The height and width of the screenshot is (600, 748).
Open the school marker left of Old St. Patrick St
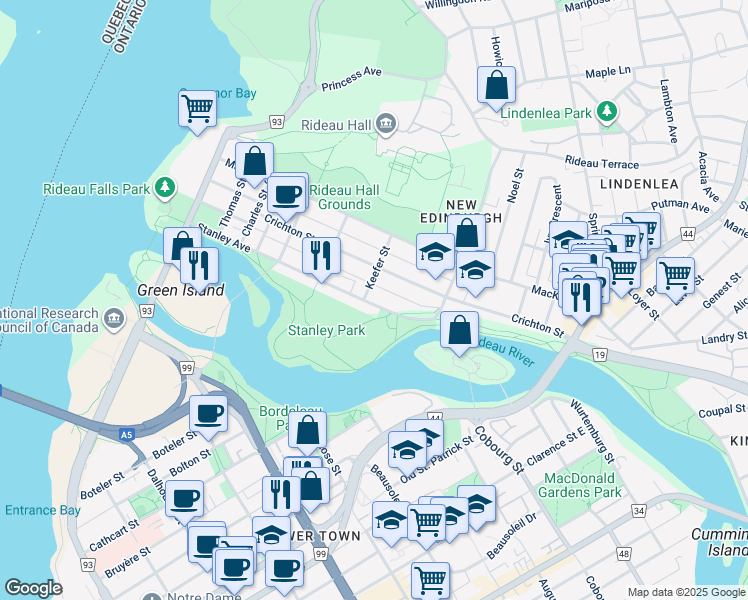click(x=407, y=450)
